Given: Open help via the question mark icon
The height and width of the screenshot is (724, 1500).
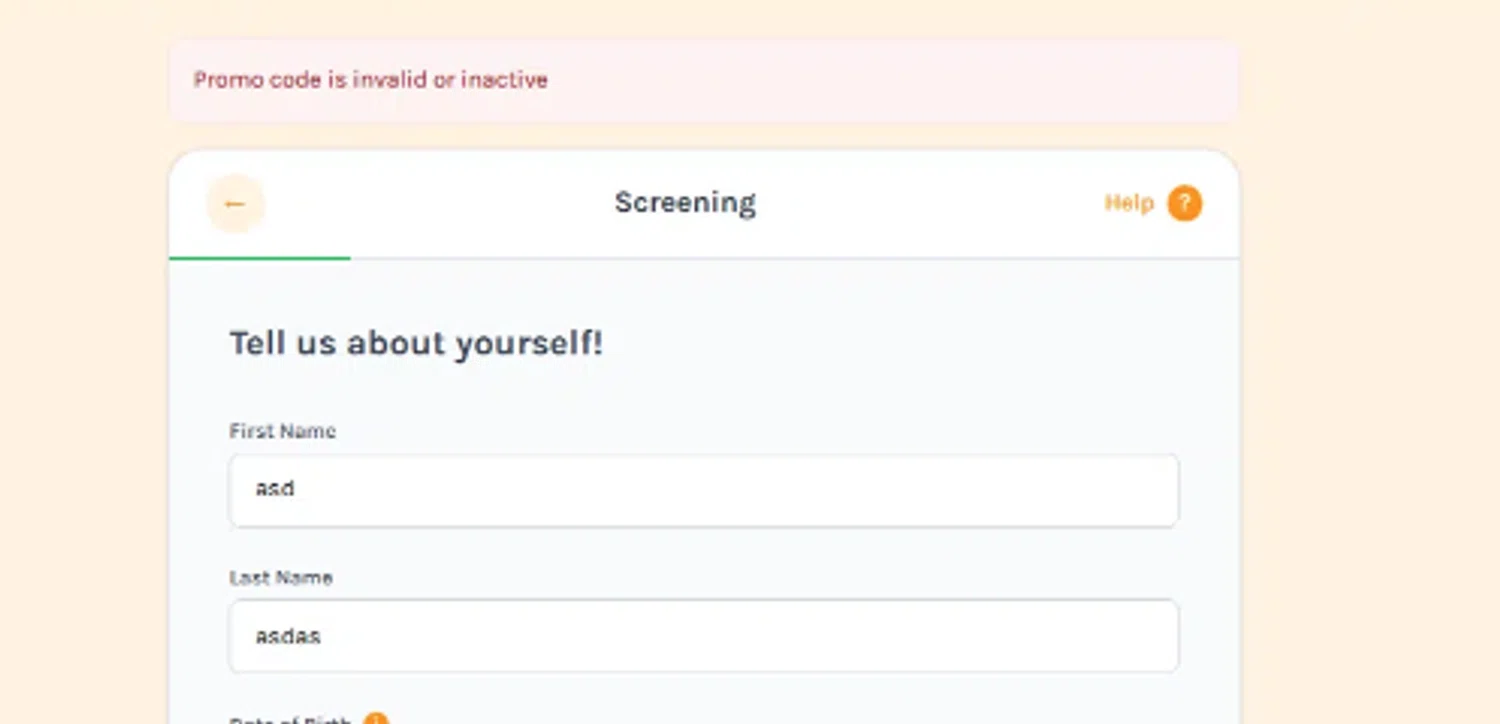Looking at the screenshot, I should pyautogui.click(x=1184, y=203).
